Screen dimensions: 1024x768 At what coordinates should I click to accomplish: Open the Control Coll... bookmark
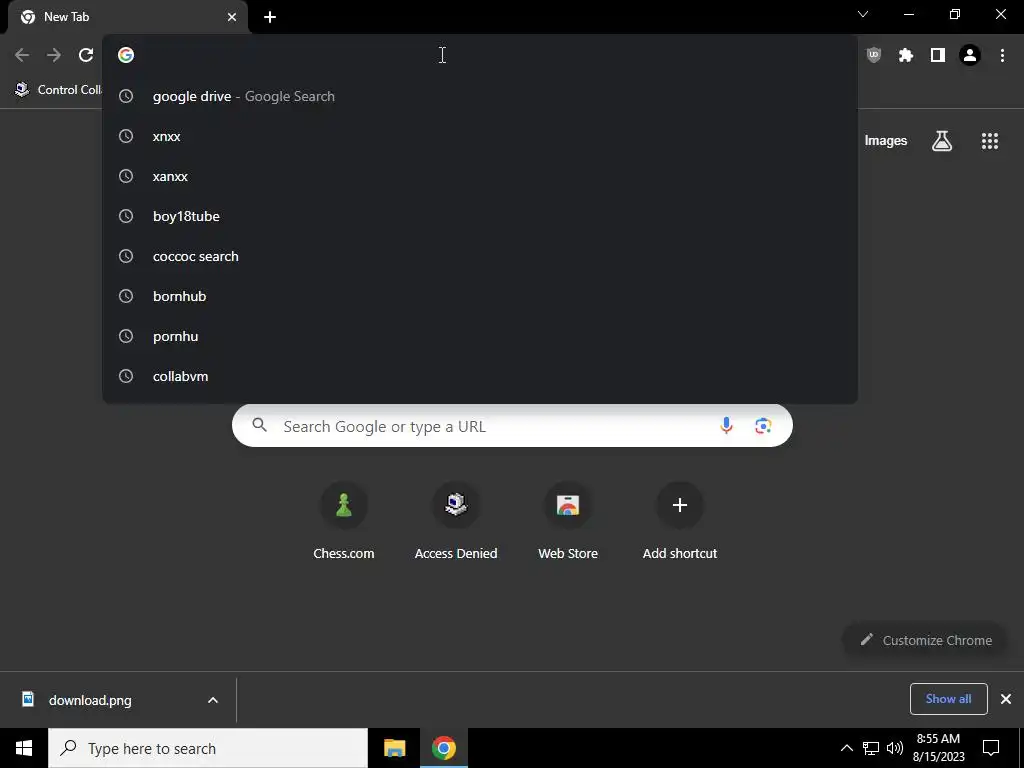(59, 89)
